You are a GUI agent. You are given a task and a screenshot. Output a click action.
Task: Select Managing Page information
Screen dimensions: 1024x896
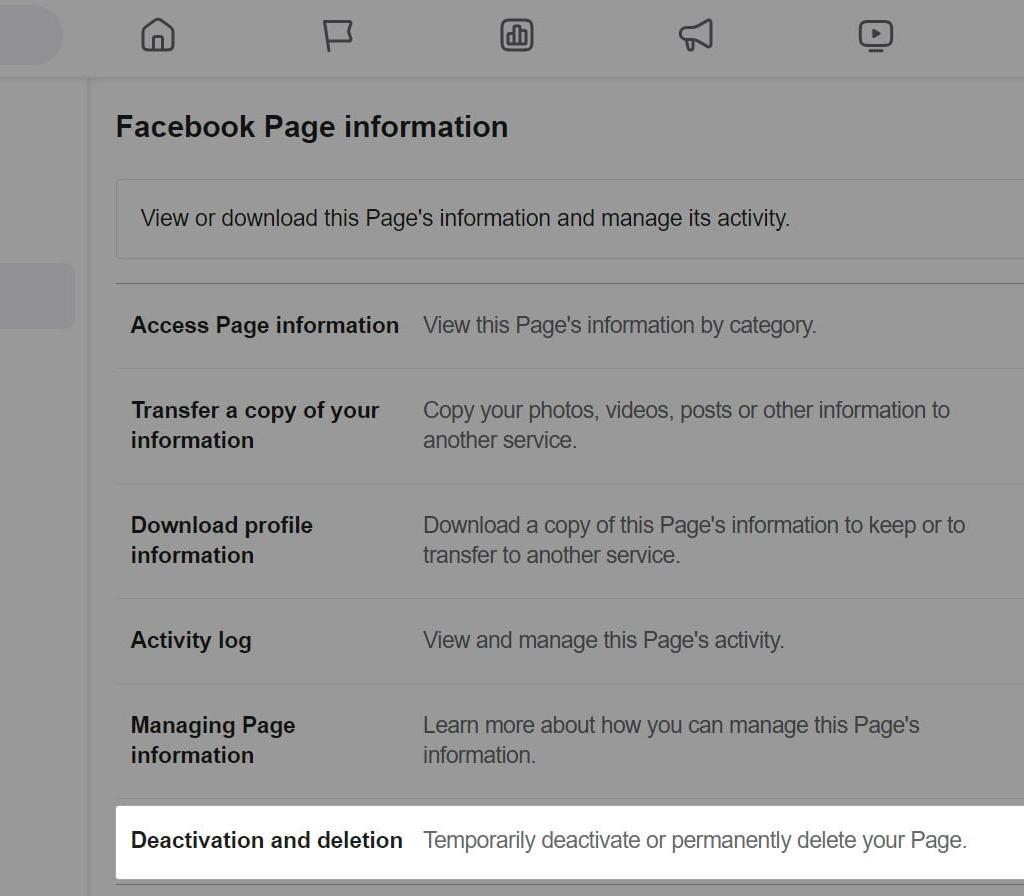pyautogui.click(x=212, y=740)
